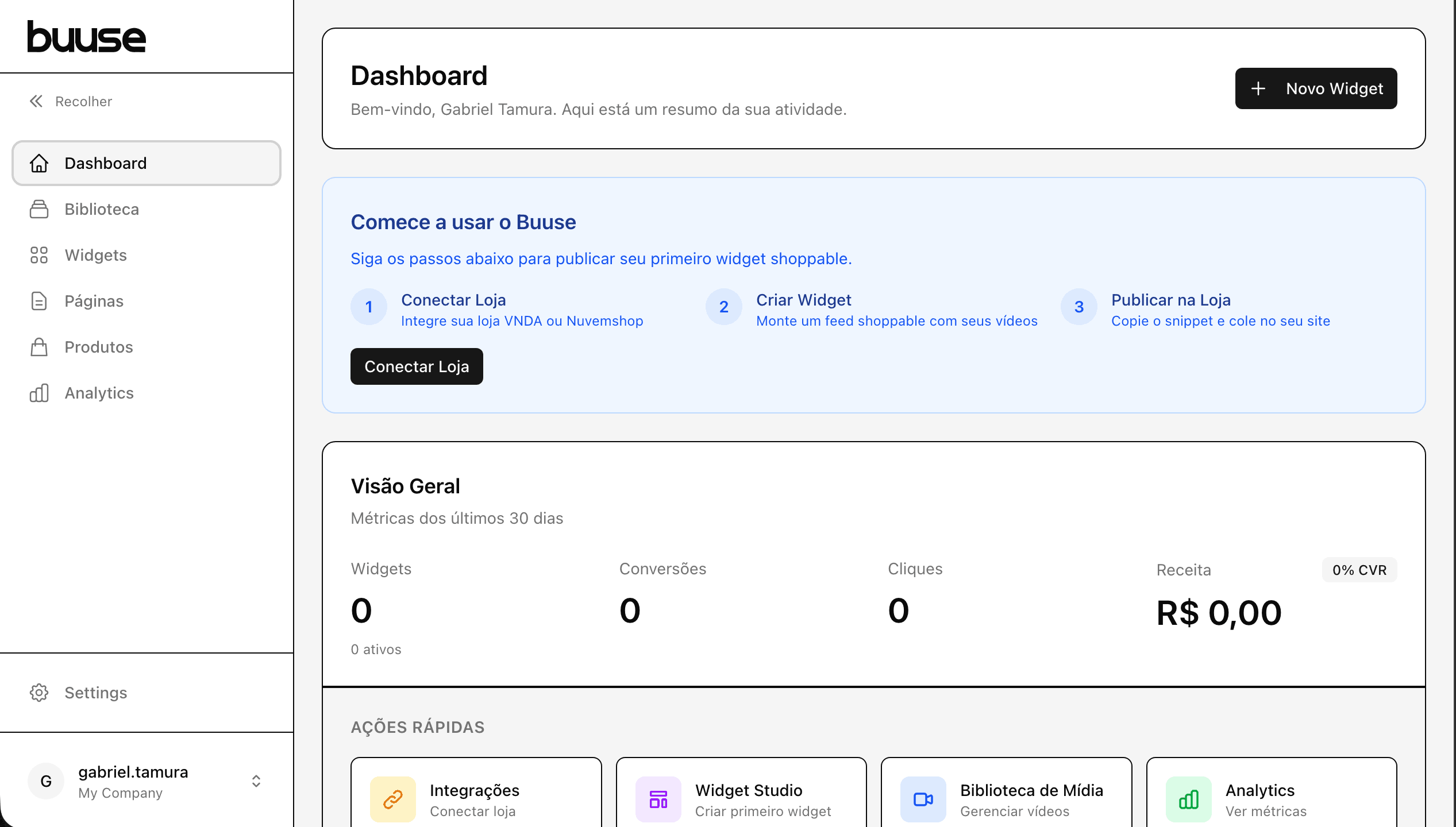This screenshot has height=827, width=1456.
Task: Click the 0% CVR badge
Action: click(x=1359, y=570)
